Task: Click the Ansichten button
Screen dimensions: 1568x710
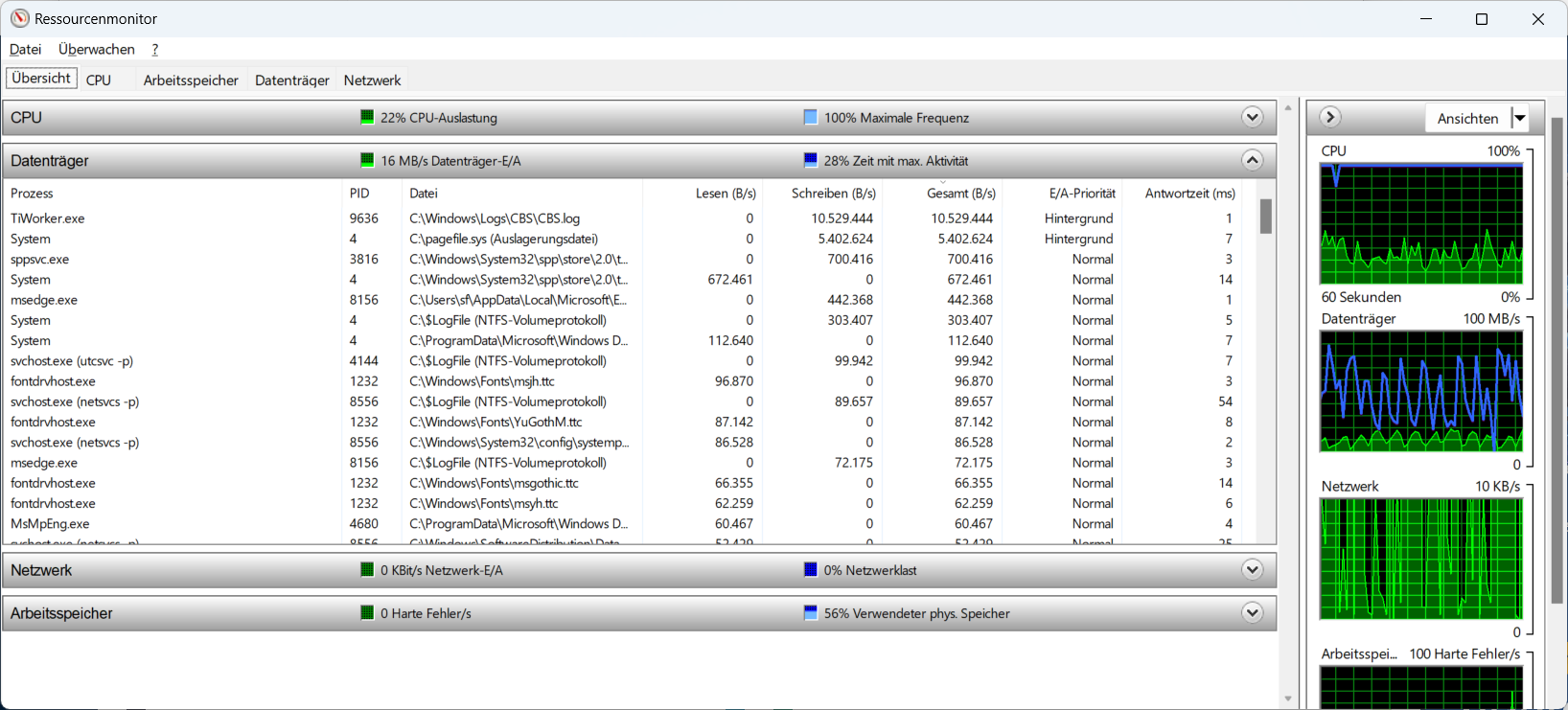Action: coord(1467,118)
